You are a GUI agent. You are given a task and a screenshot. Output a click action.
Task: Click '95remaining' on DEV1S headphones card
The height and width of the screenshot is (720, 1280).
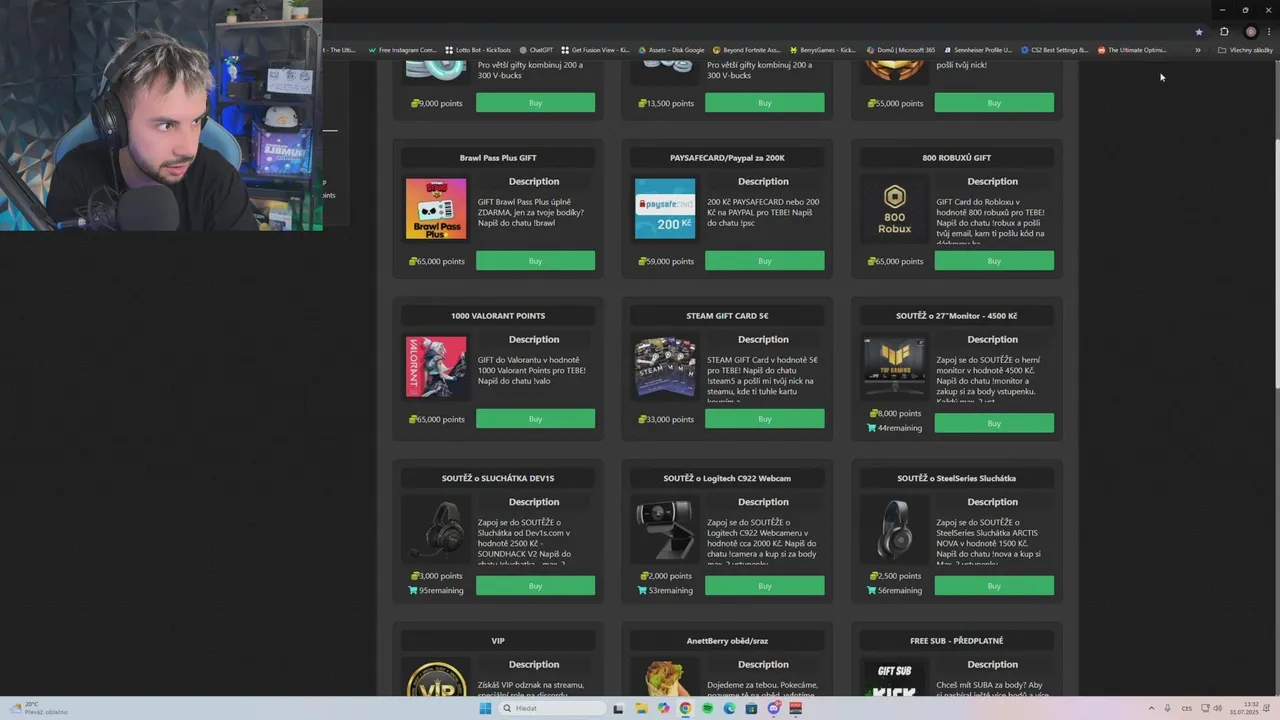tap(440, 590)
